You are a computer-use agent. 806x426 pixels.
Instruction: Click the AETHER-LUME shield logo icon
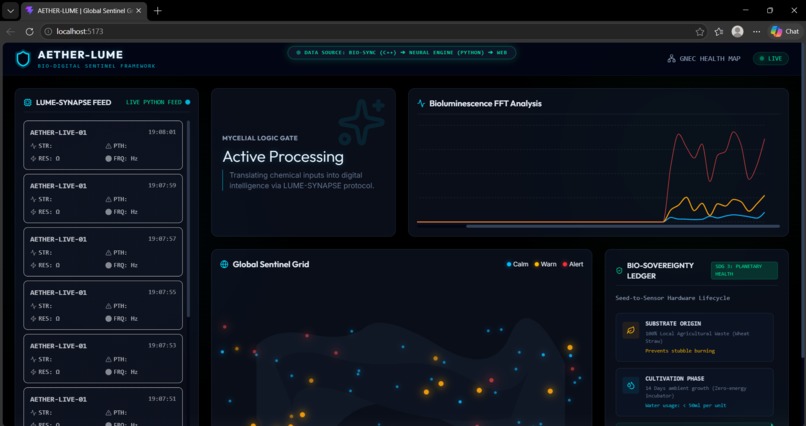point(23,59)
